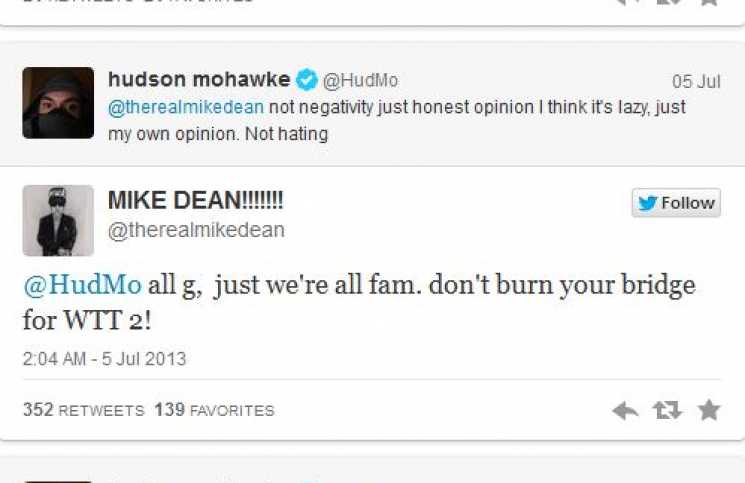Viewport: 745px width, 483px height.
Task: Open hudson mohawke display name
Action: click(199, 79)
